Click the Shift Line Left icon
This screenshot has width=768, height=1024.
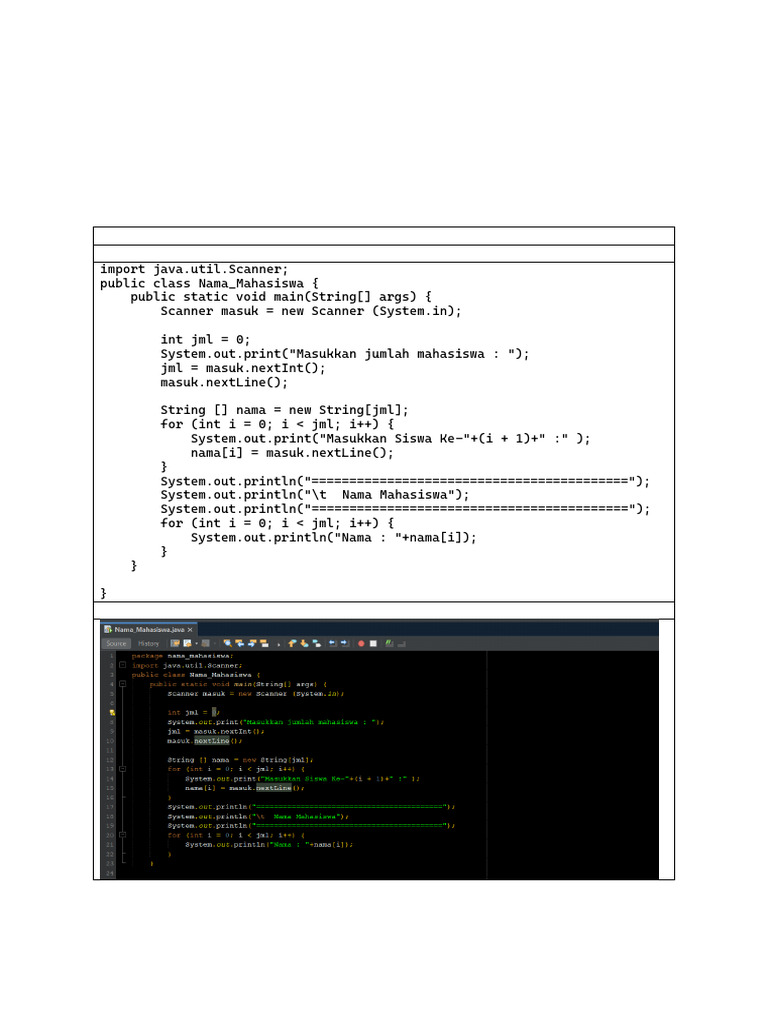click(332, 643)
